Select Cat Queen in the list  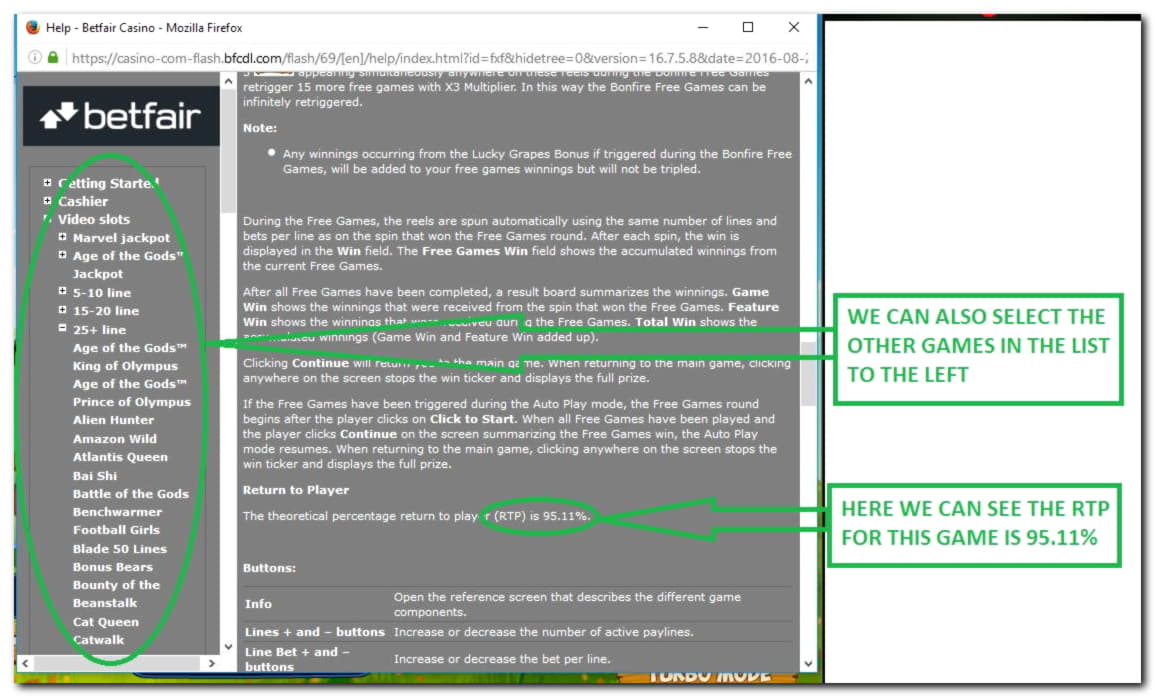point(105,622)
